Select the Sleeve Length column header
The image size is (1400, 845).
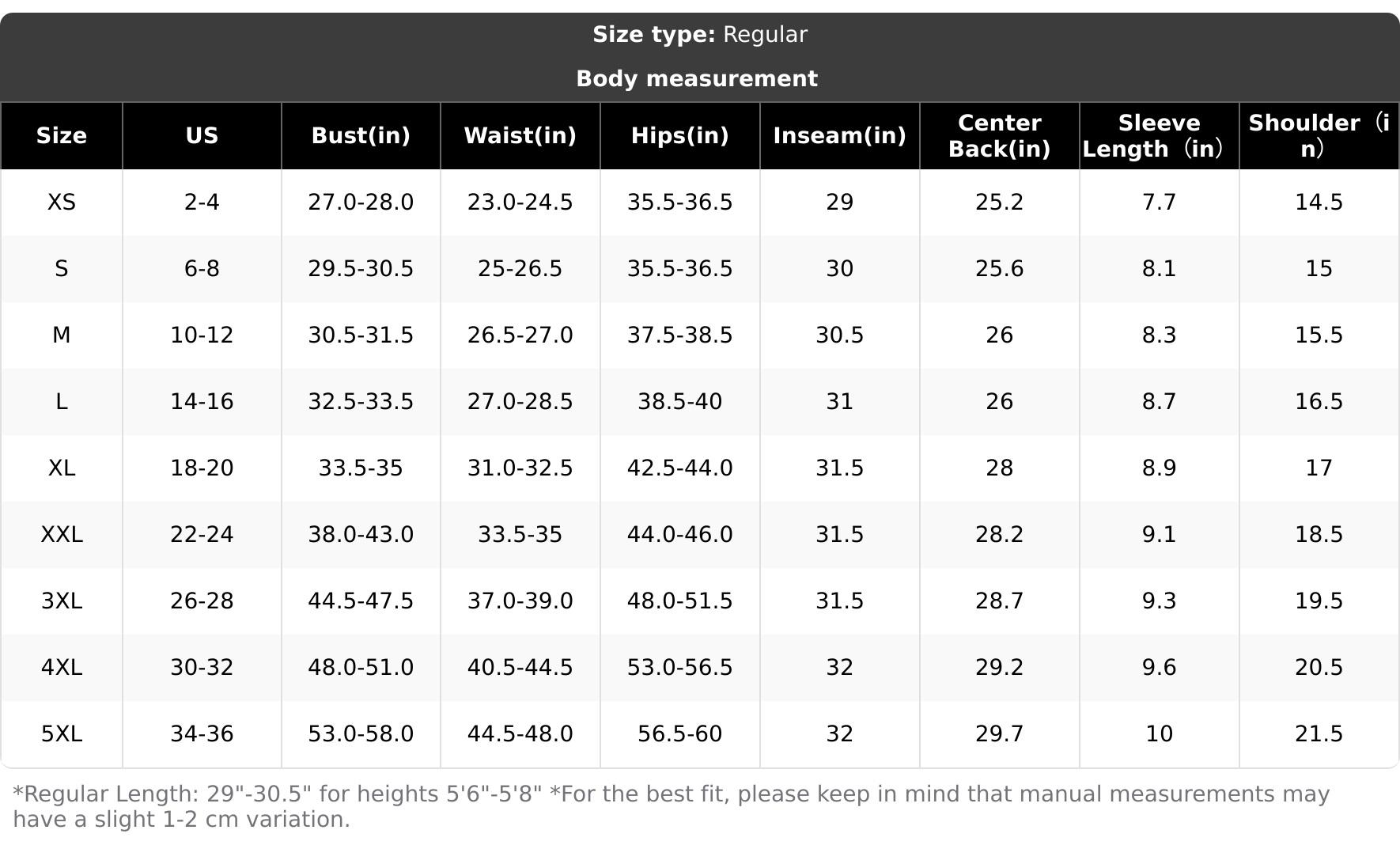pos(1159,135)
